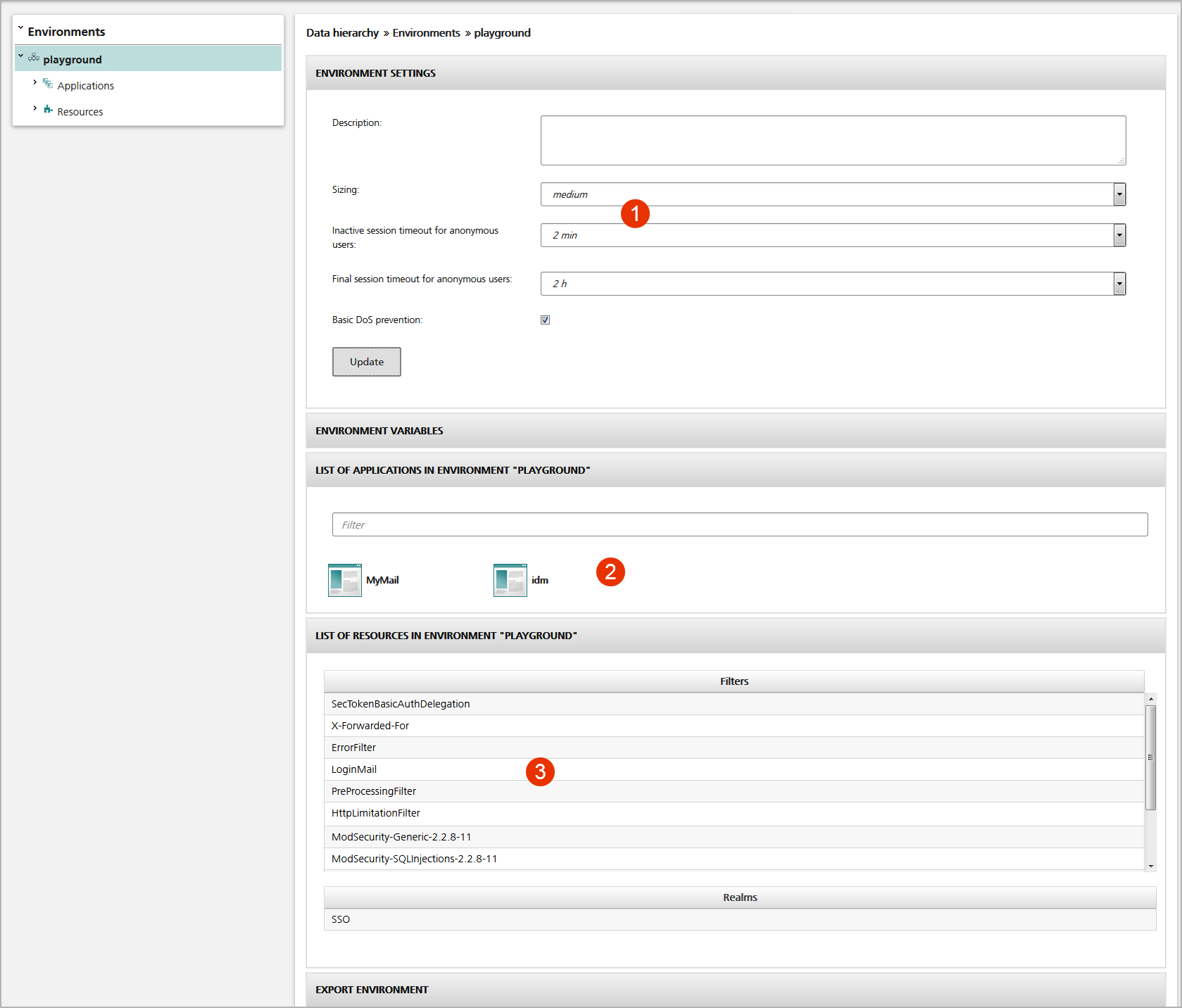This screenshot has height=1008, width=1182.
Task: Select ModSecurity-Generic-2.2.8-11 row
Action: pyautogui.click(x=734, y=837)
